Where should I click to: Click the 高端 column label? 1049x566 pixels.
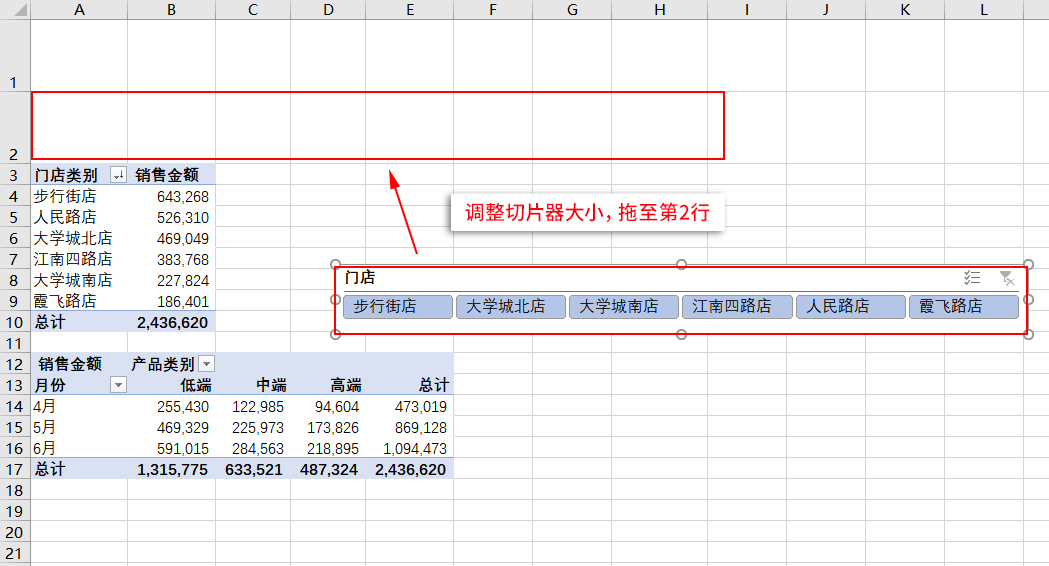[346, 385]
